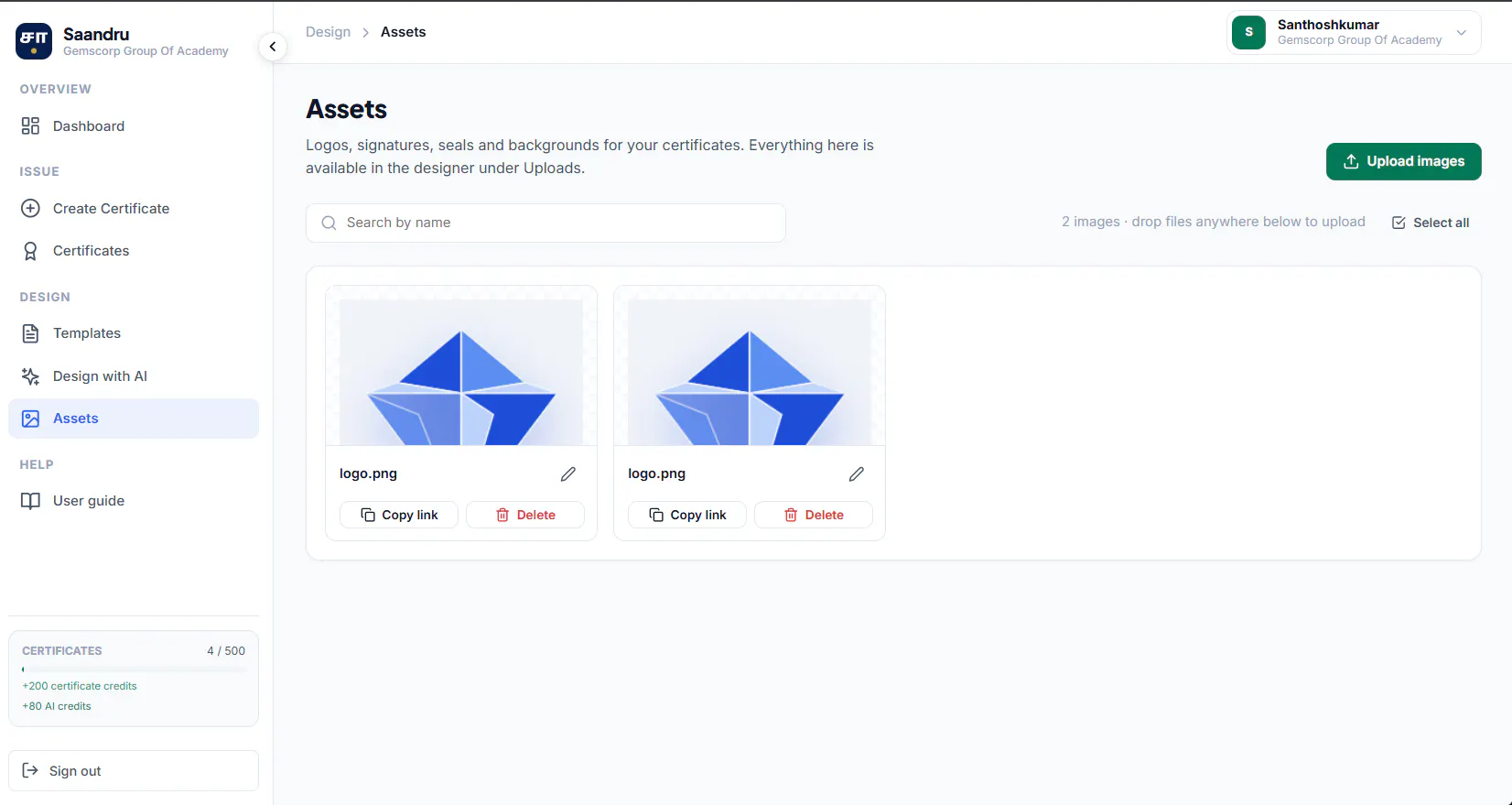Click the green S avatar
This screenshot has height=805, width=1512.
click(1248, 32)
